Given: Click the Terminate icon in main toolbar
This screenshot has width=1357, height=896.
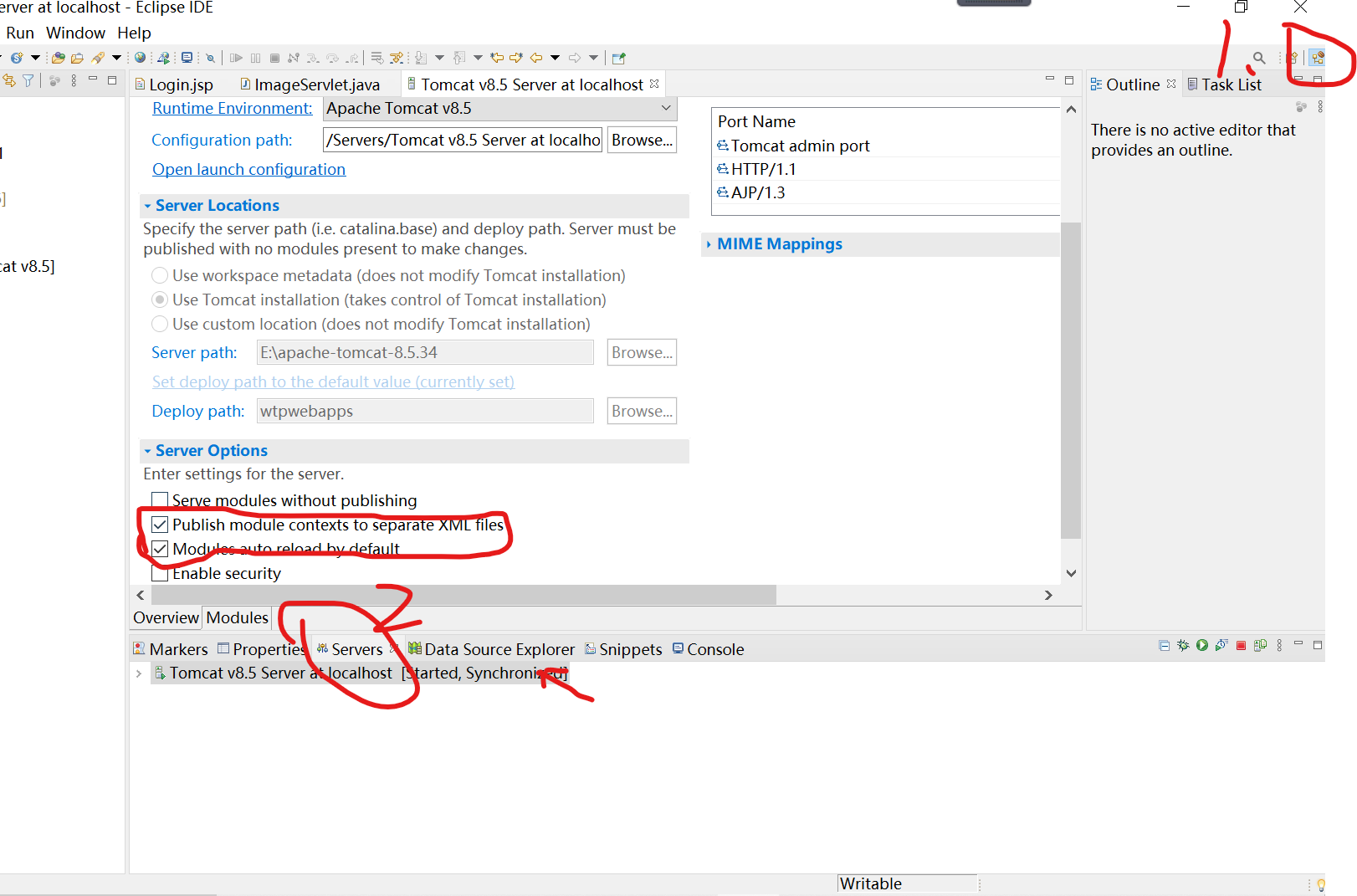Looking at the screenshot, I should pyautogui.click(x=274, y=58).
